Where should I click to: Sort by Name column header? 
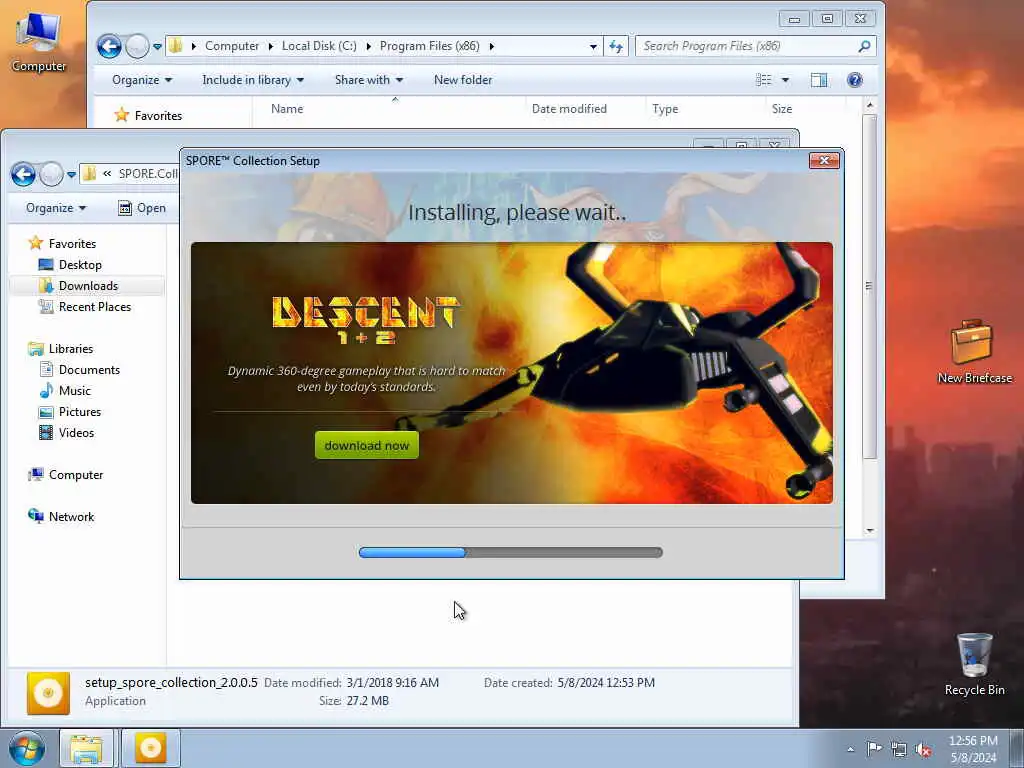287,108
